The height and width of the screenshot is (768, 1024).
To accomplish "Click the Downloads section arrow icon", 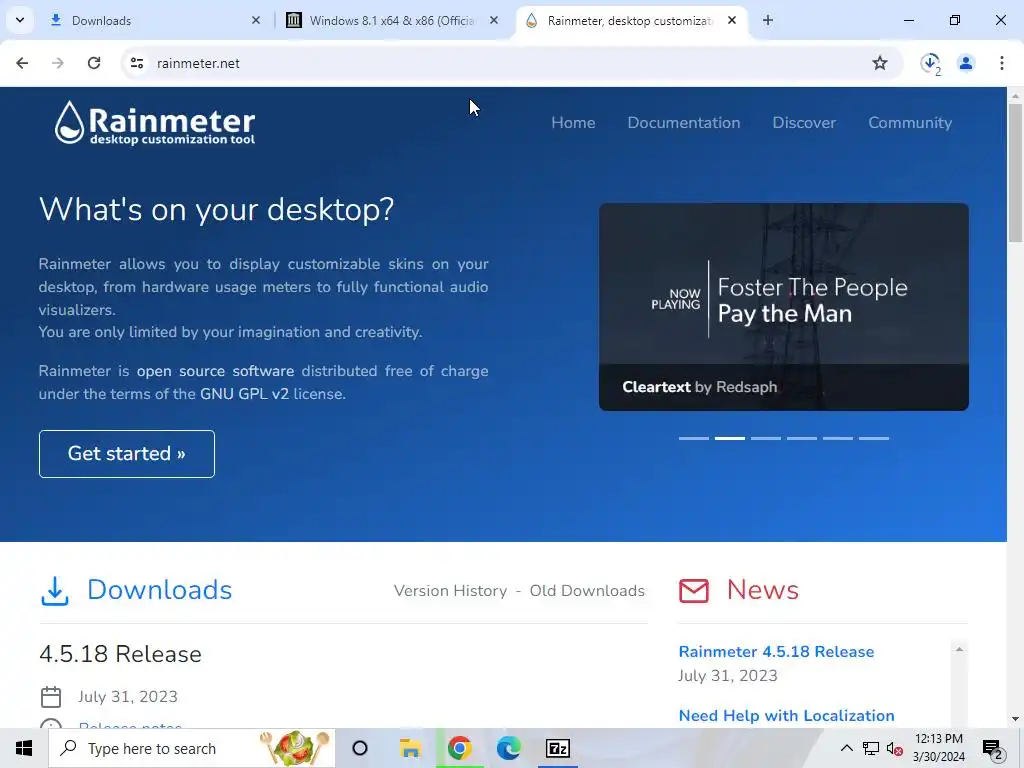I will point(55,591).
